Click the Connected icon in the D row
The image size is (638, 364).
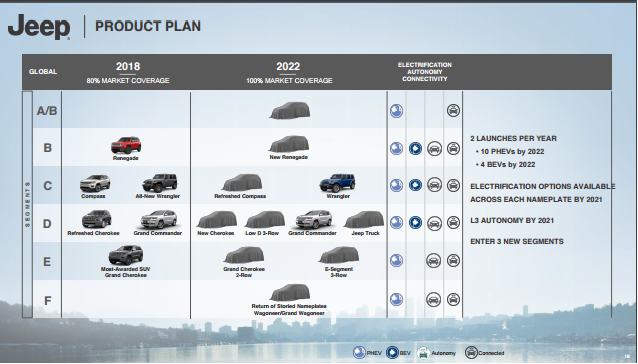(x=453, y=222)
